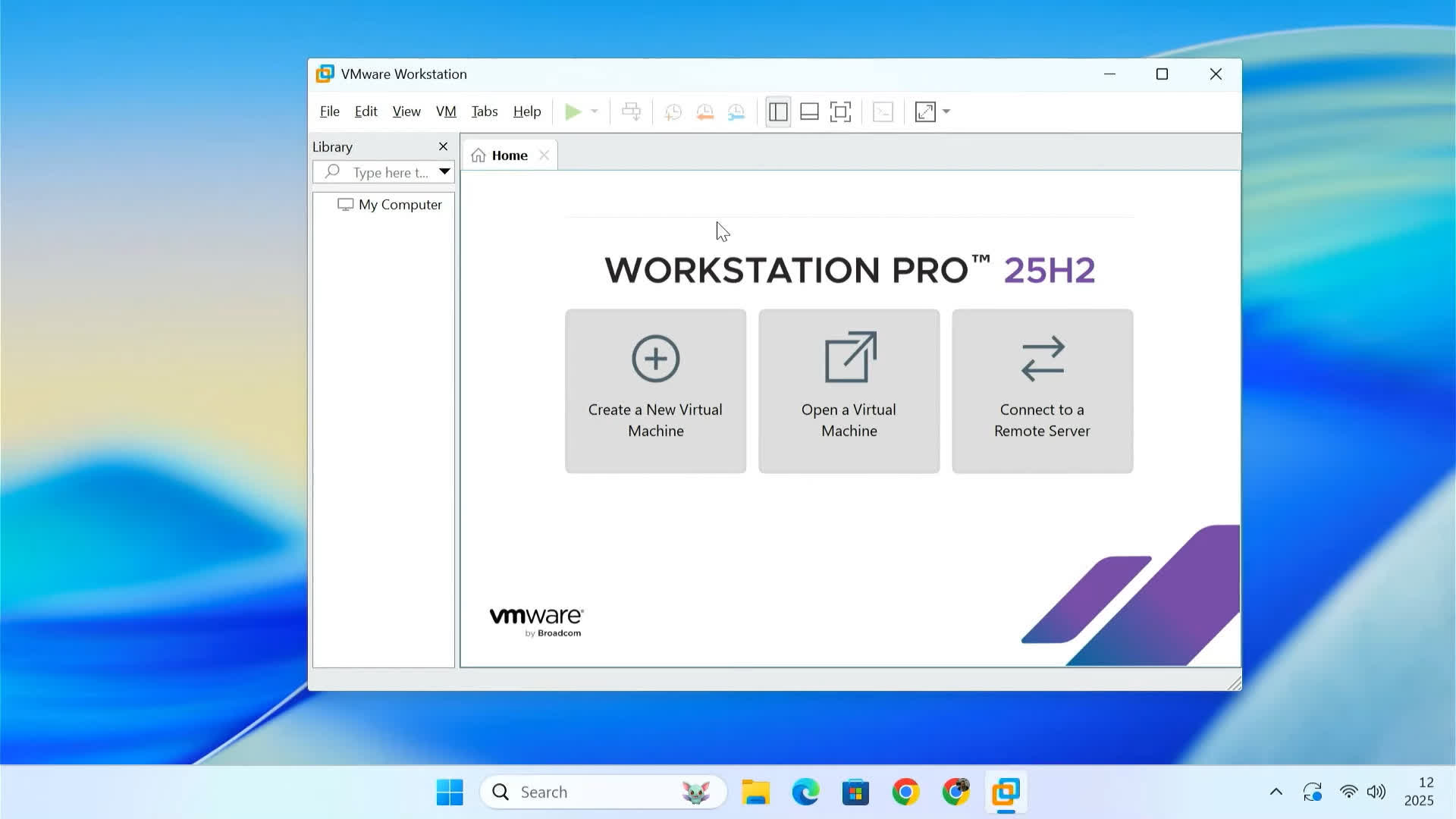Screen dimensions: 1456x819
Task: Open the Tabs menu
Action: 484,111
